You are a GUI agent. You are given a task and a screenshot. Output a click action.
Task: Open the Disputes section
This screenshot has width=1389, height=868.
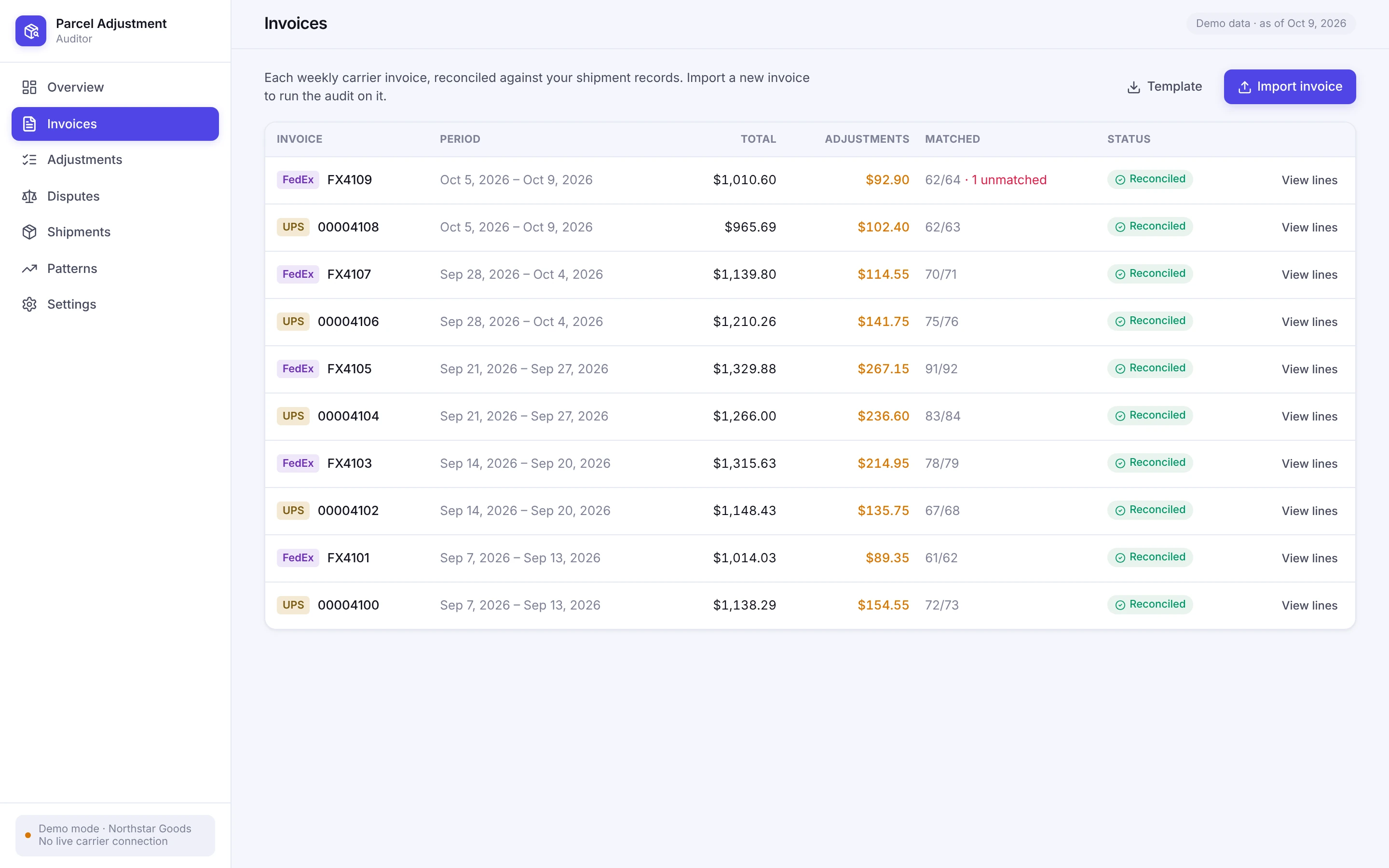pos(115,196)
